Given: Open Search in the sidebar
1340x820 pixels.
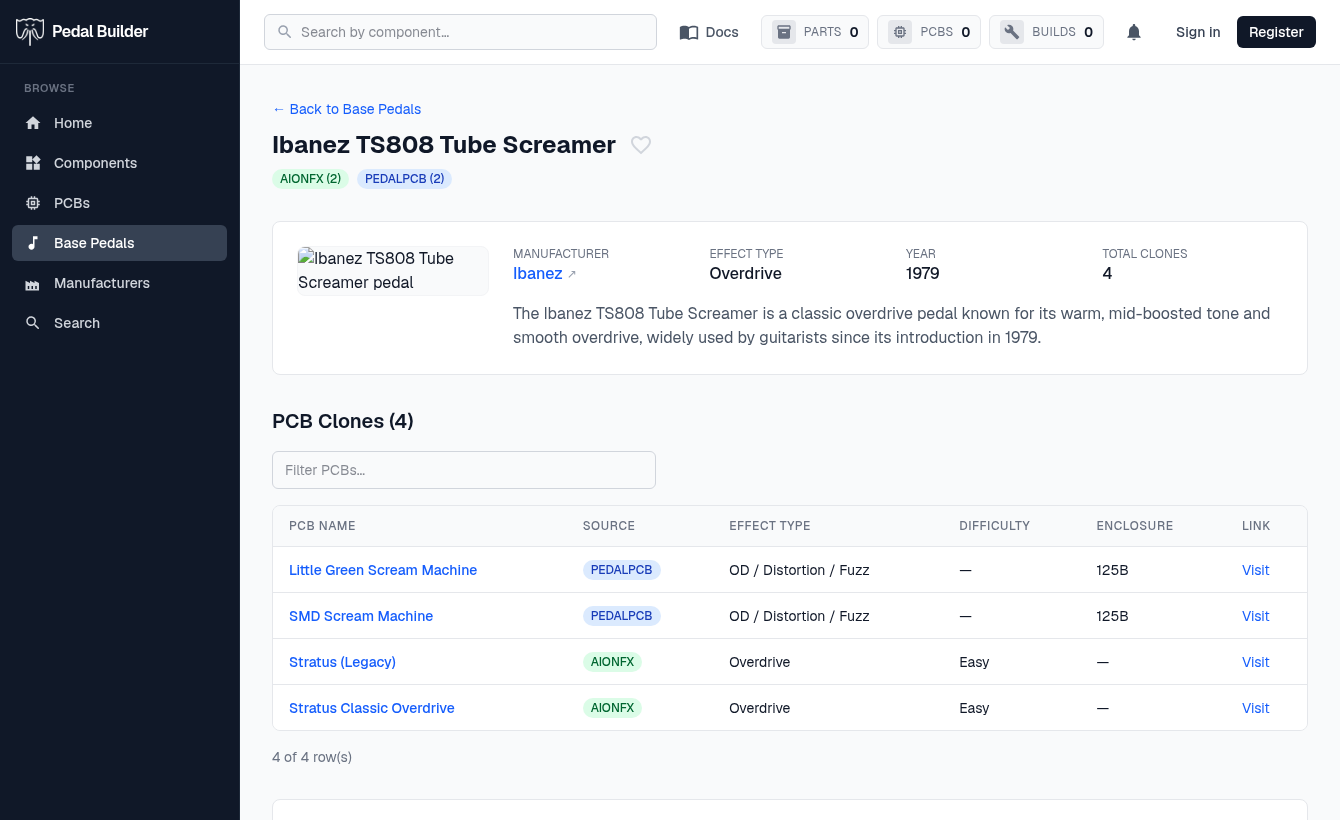Looking at the screenshot, I should click(119, 323).
